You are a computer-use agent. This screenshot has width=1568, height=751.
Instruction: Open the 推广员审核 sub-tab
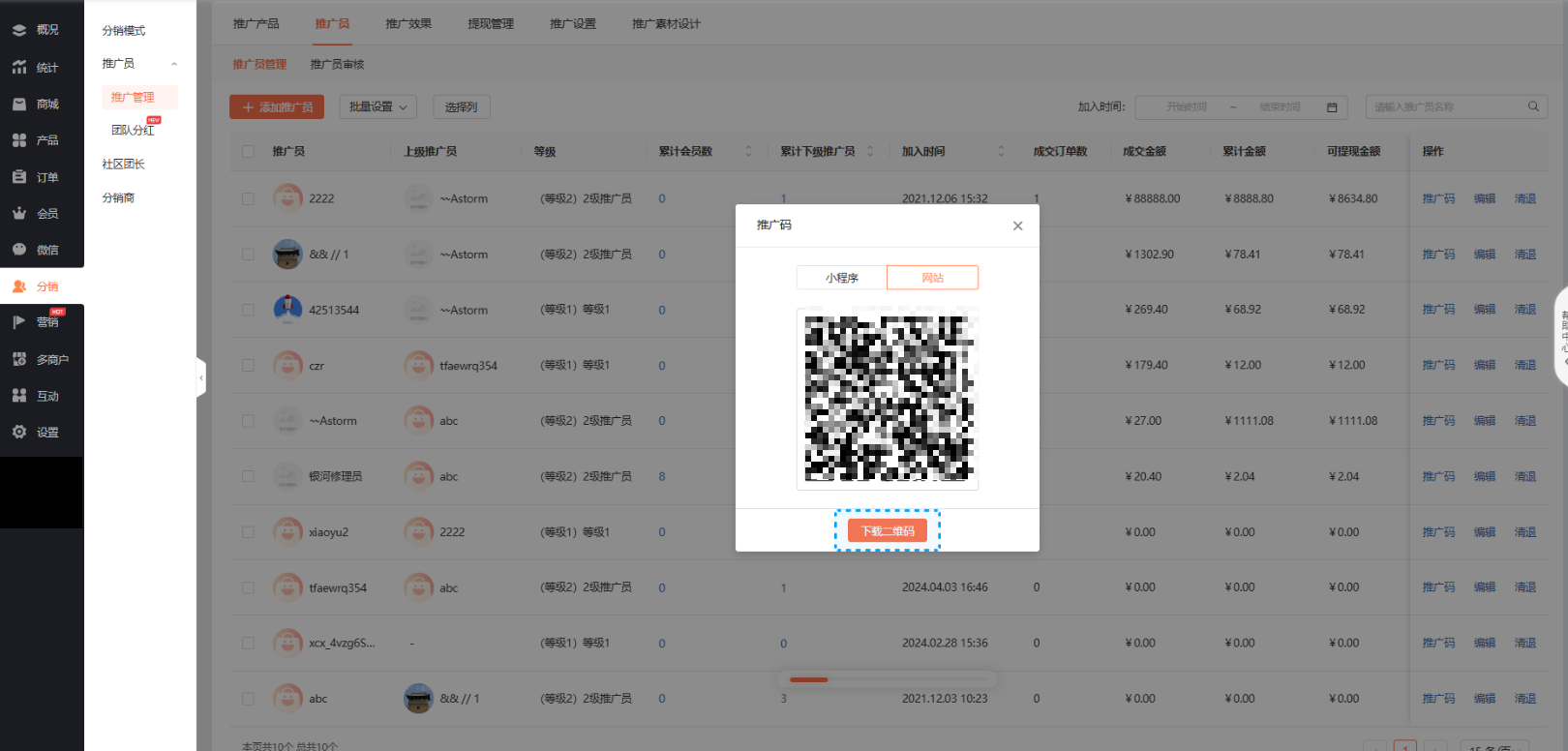click(x=337, y=64)
